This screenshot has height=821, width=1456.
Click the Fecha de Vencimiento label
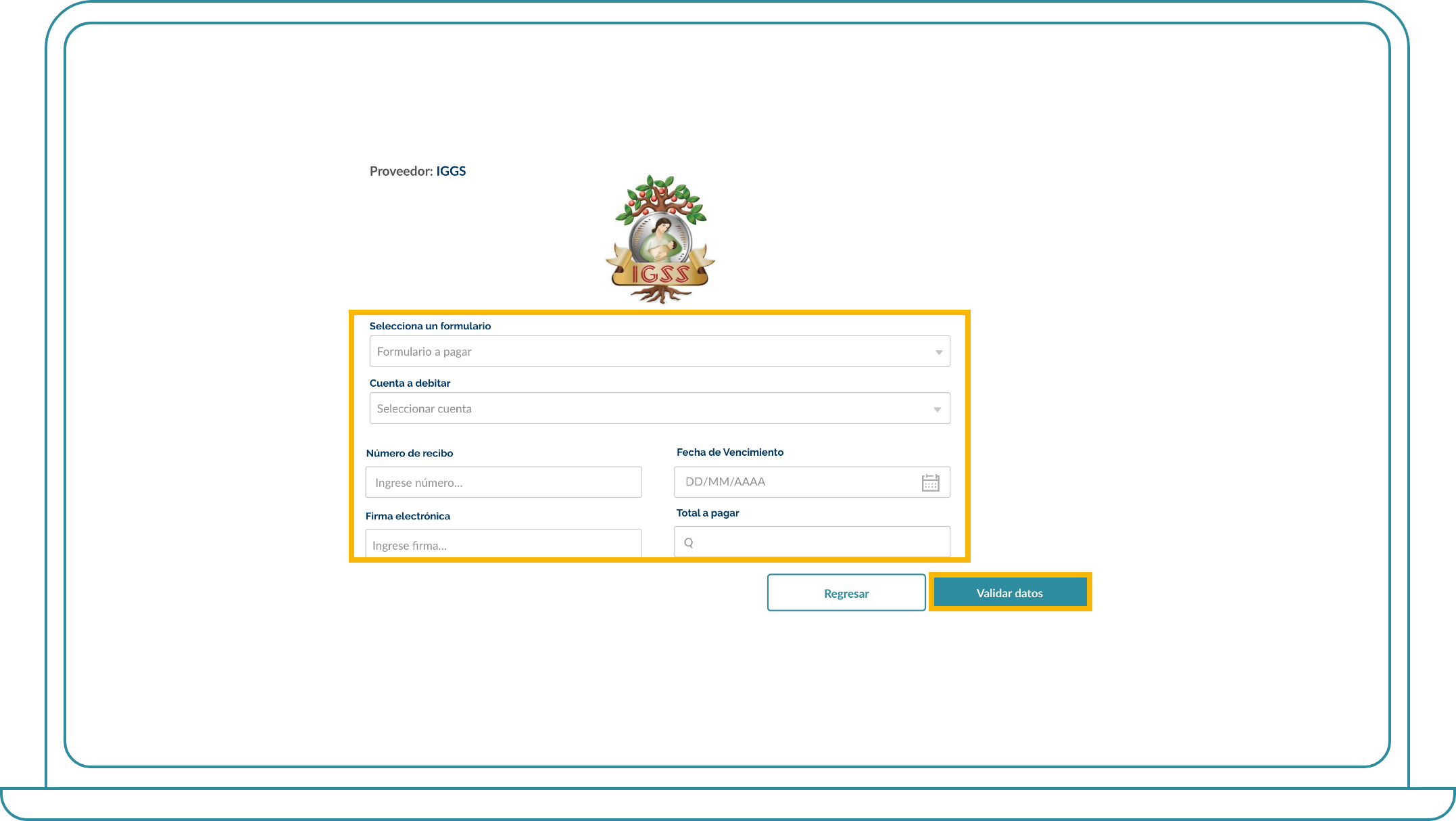tap(730, 452)
